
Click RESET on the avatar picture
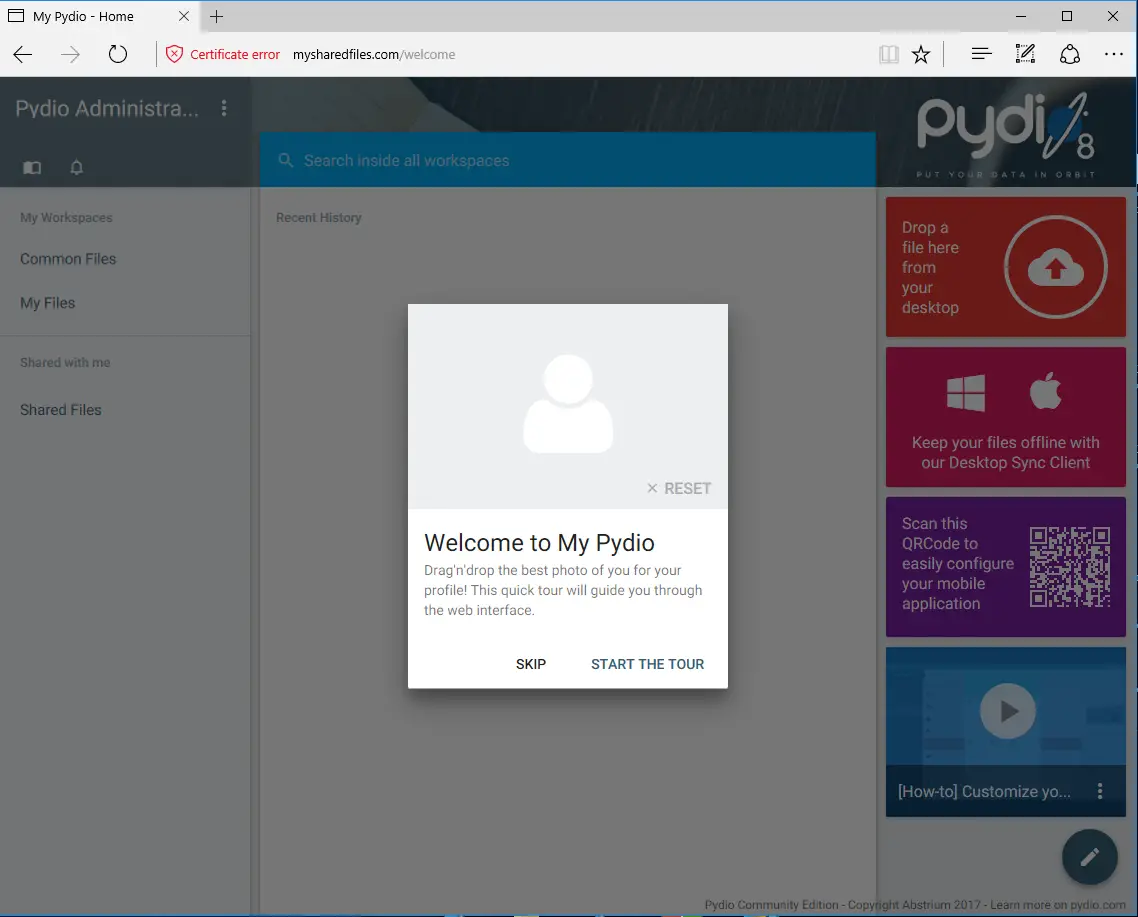[679, 489]
